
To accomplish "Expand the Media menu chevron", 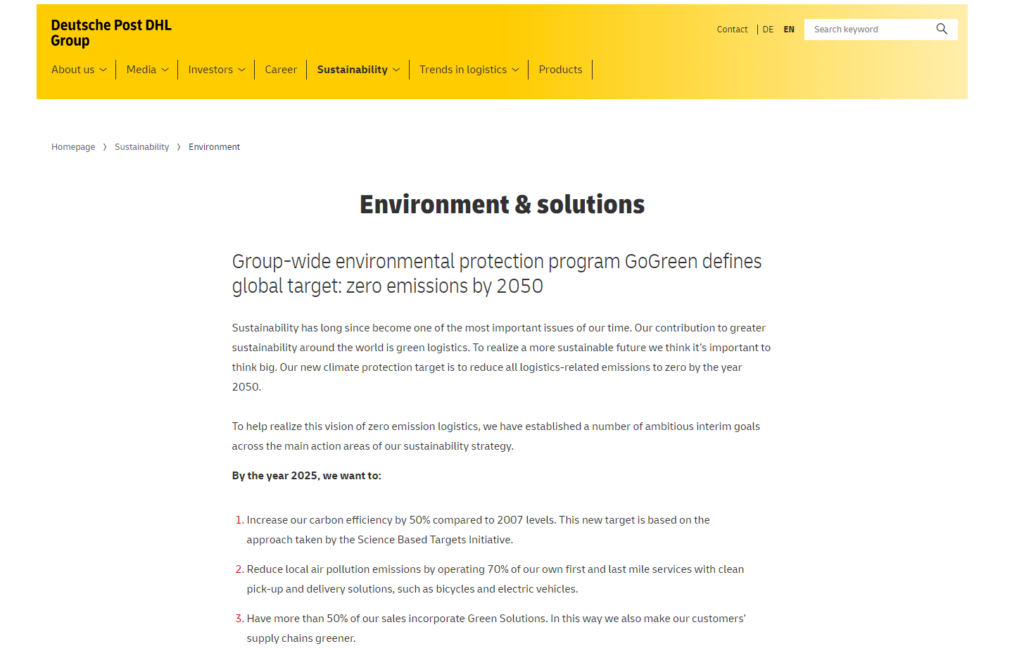I will 165,70.
